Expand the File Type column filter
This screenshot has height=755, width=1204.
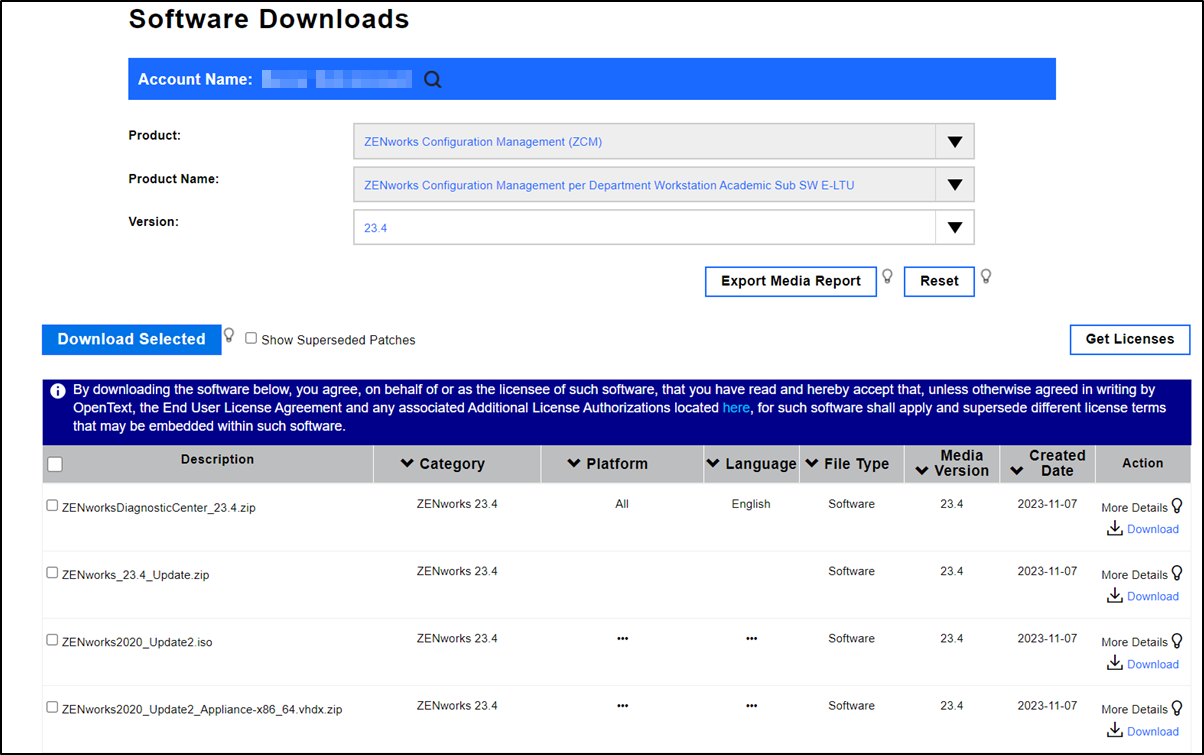pyautogui.click(x=810, y=463)
